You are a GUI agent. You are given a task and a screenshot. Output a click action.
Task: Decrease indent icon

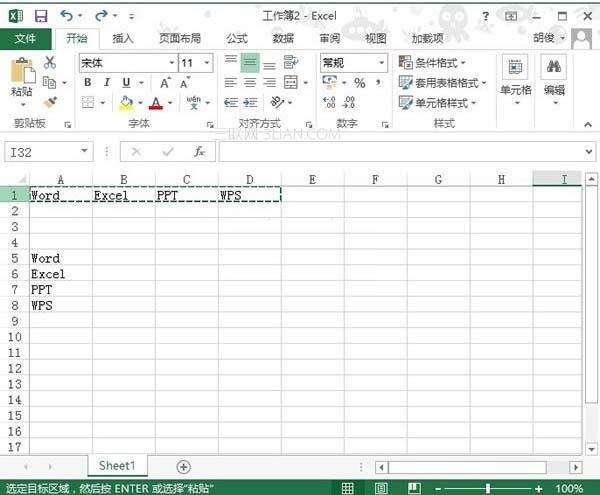coord(231,103)
